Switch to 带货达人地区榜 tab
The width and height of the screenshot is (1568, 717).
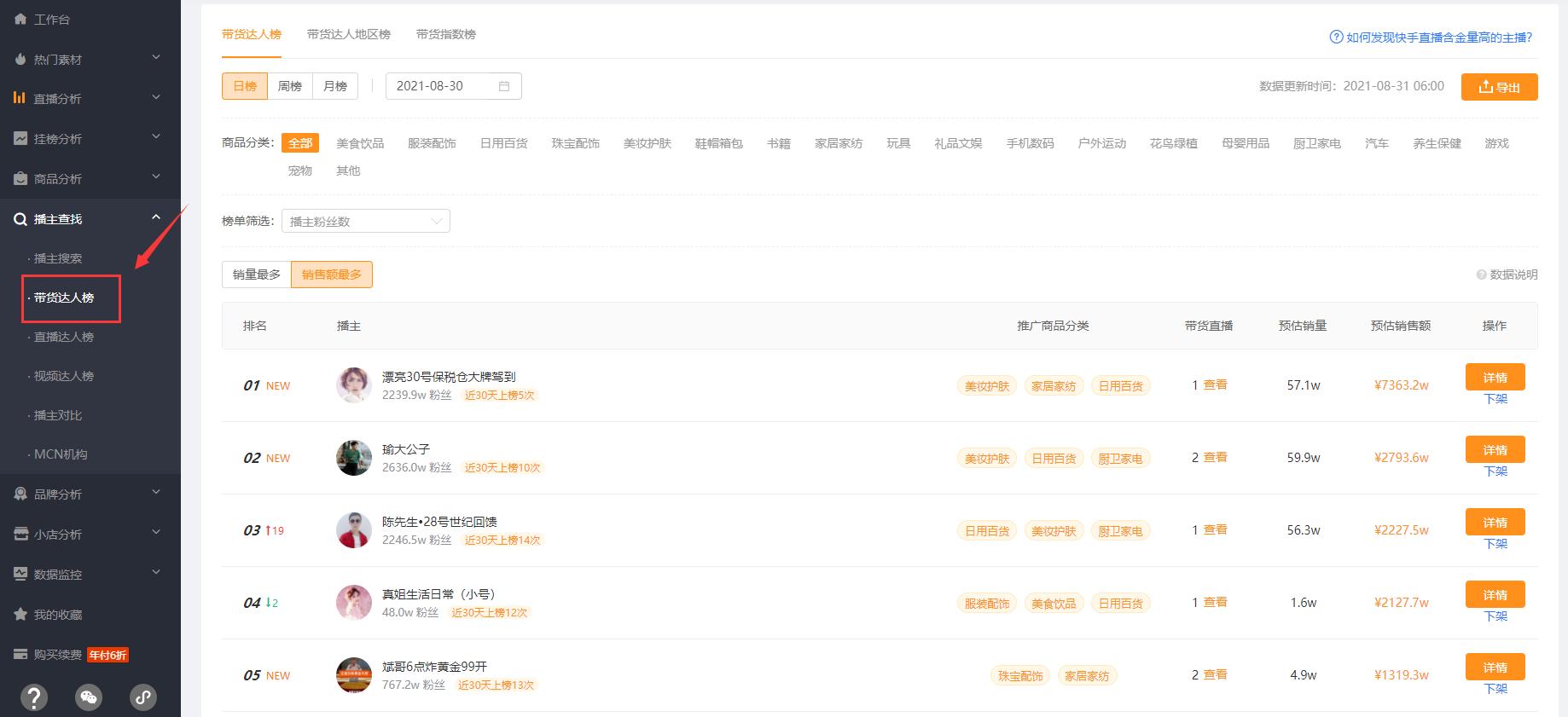(349, 34)
